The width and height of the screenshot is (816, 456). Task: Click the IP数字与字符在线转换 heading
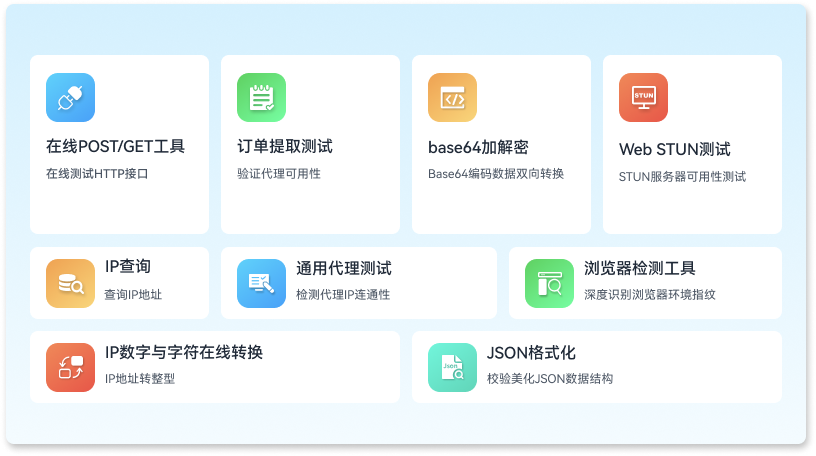click(184, 352)
